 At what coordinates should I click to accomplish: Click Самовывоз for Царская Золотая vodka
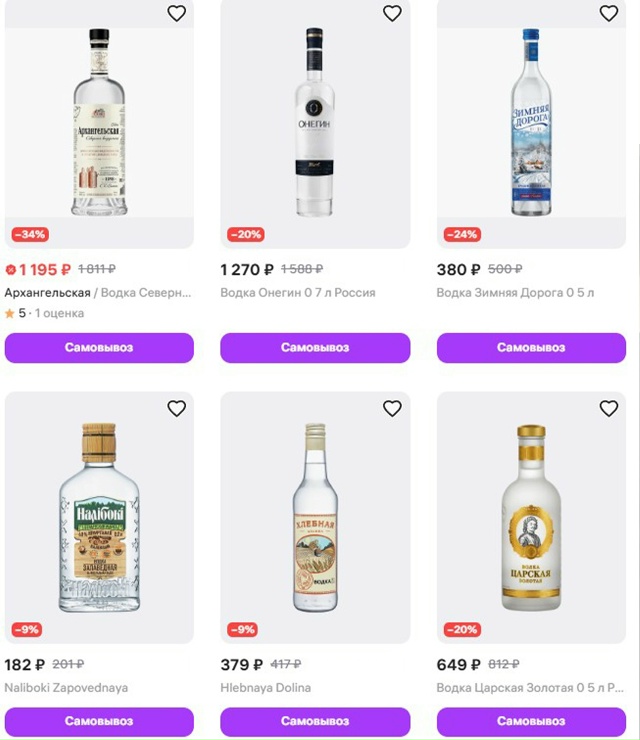tap(531, 721)
